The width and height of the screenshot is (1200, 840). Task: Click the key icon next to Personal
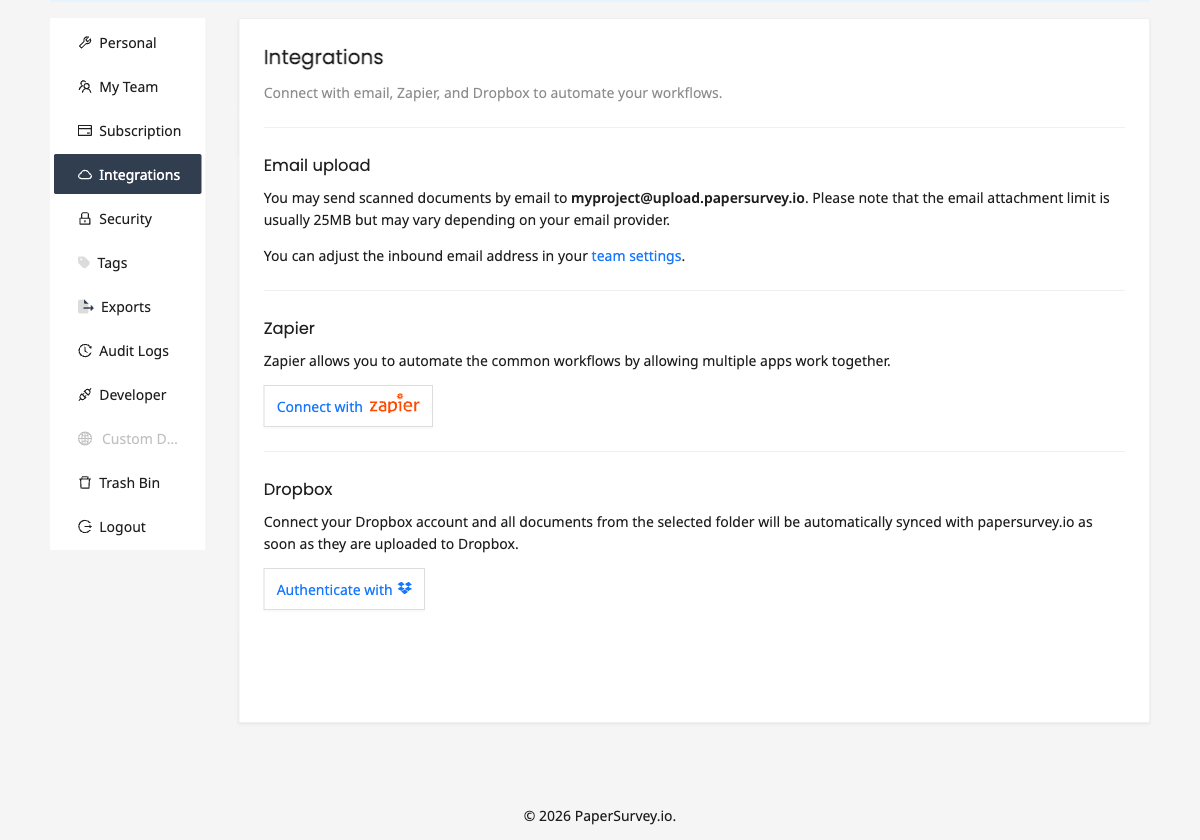click(x=84, y=42)
